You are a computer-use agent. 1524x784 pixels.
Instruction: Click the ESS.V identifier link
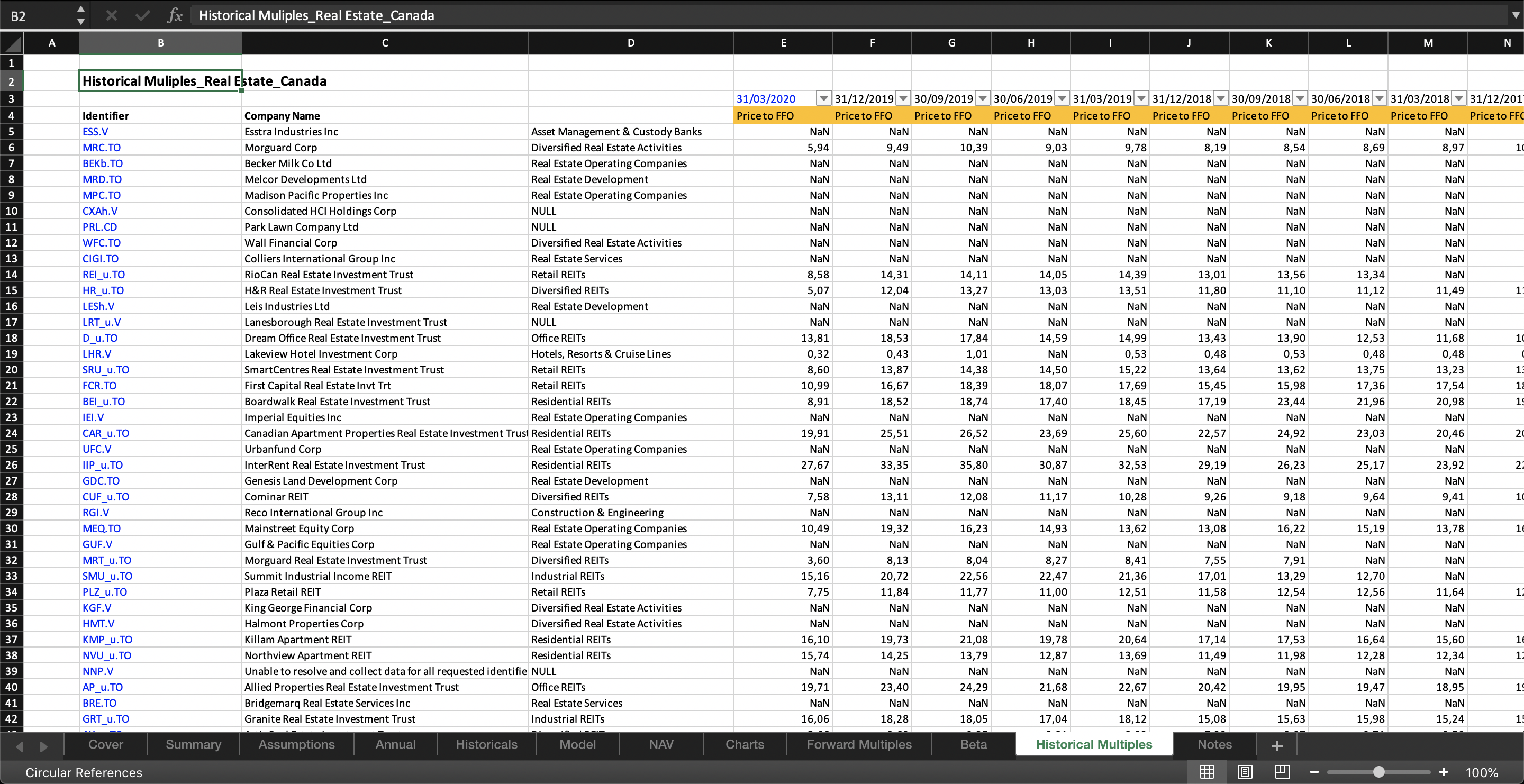pos(95,132)
